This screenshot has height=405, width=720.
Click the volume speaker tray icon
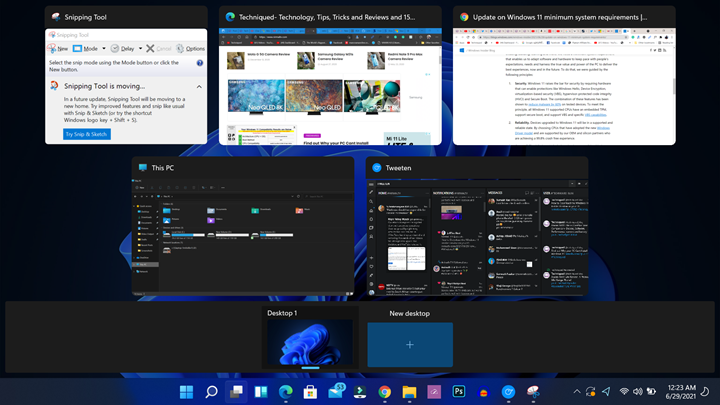(x=637, y=391)
